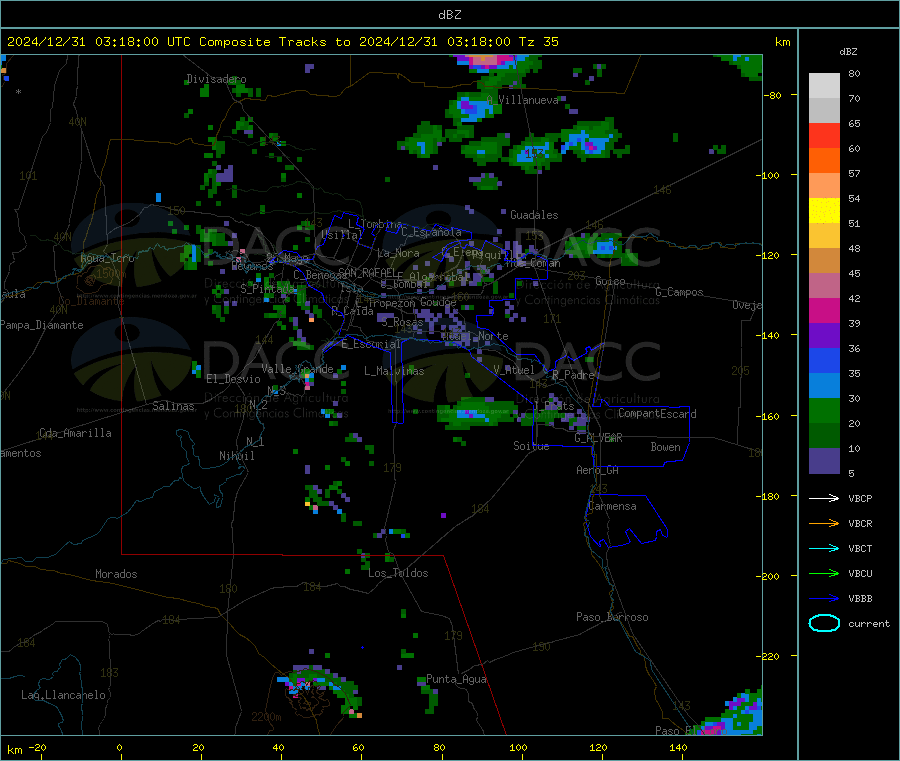Click the 'Bowen' map label

click(665, 447)
